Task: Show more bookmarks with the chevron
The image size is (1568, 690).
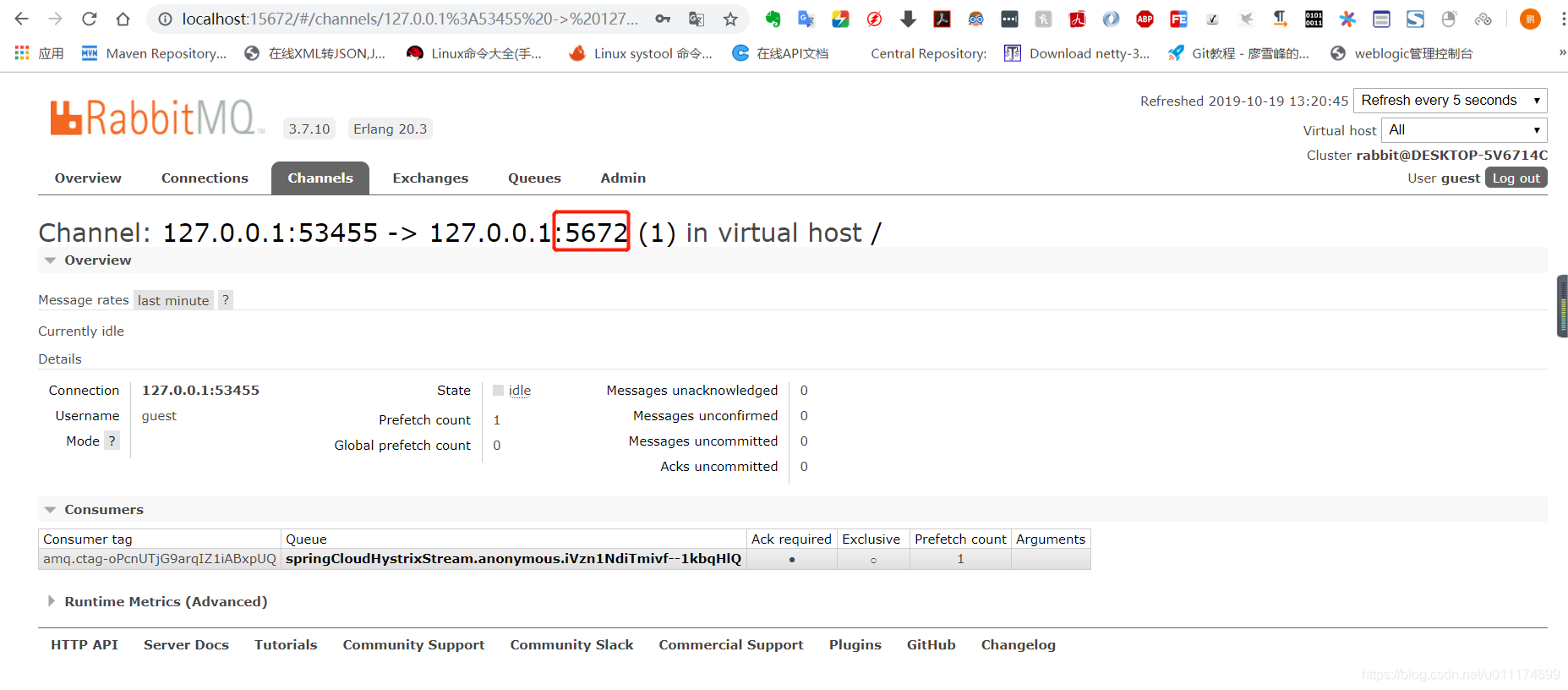Action: tap(1562, 53)
